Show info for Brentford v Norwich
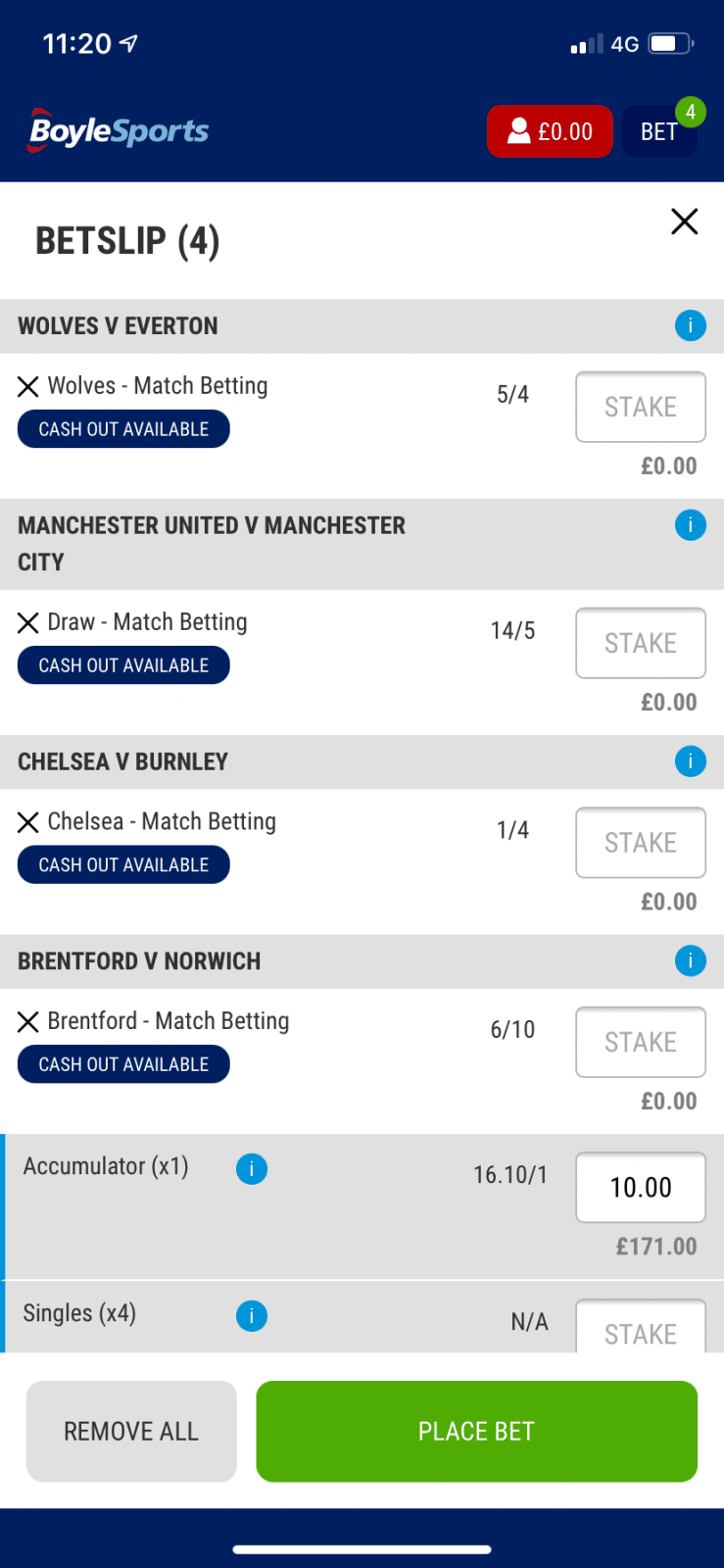 point(690,960)
